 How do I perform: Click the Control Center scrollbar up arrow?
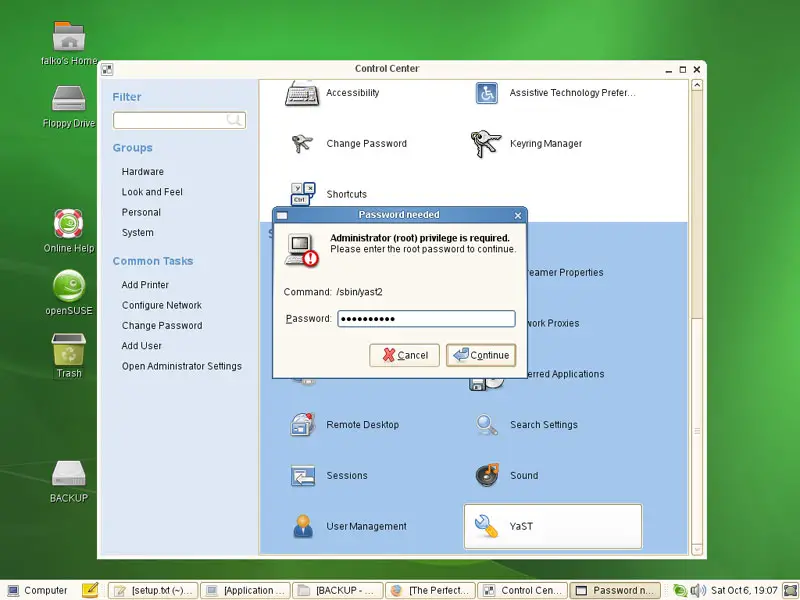pyautogui.click(x=697, y=85)
